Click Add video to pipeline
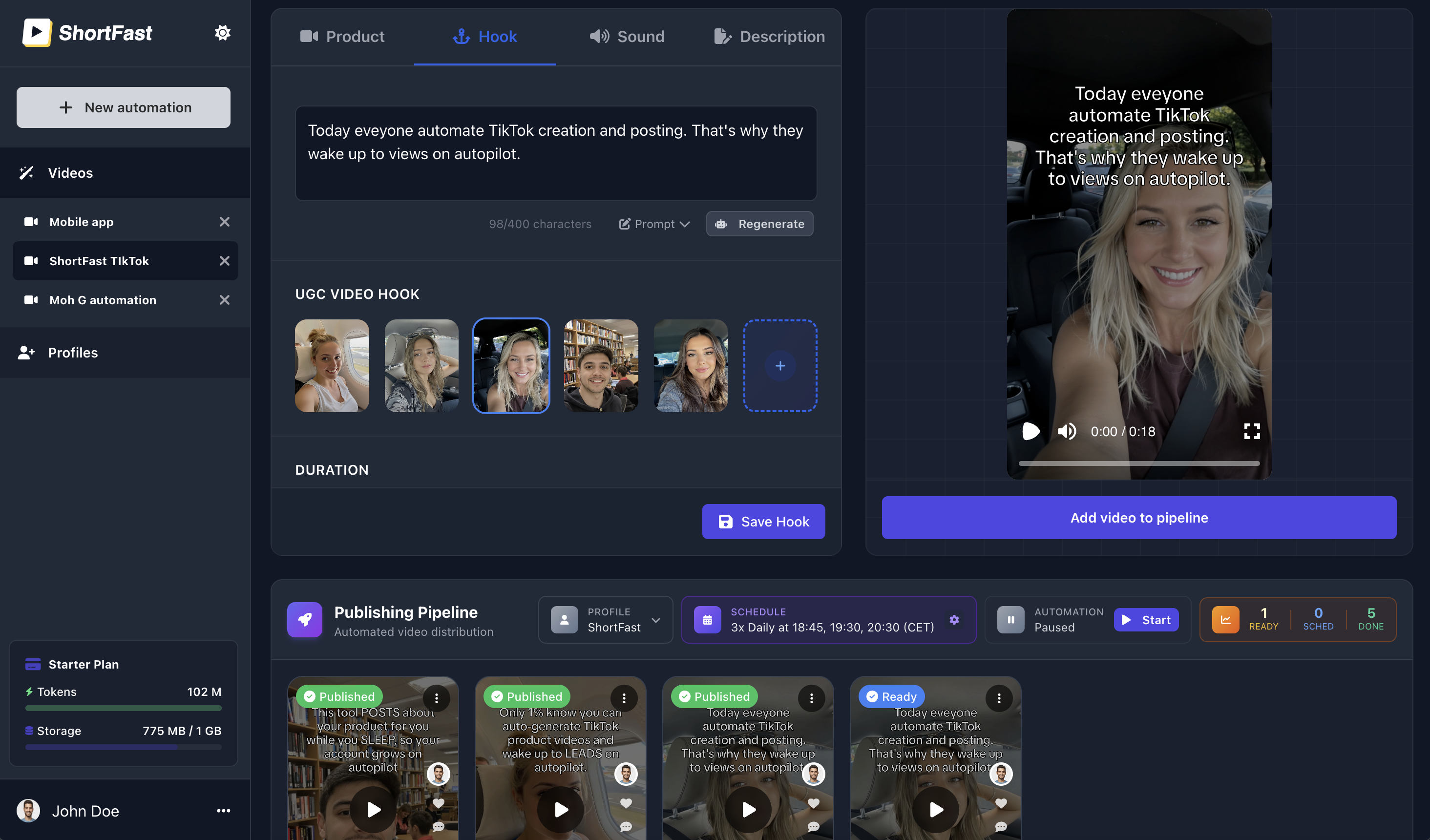Viewport: 1430px width, 840px height. point(1138,518)
